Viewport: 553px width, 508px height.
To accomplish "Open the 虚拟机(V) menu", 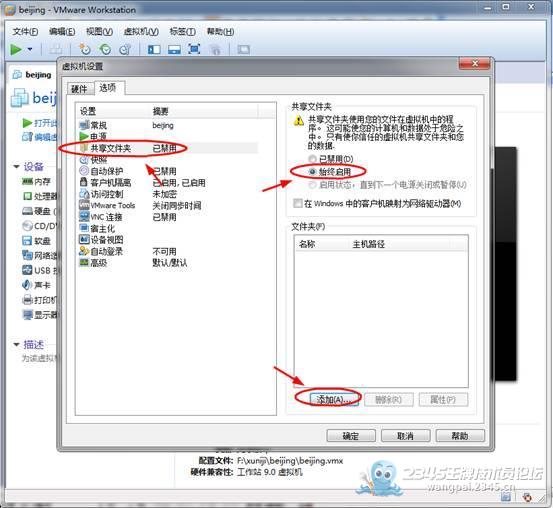I will pos(141,31).
